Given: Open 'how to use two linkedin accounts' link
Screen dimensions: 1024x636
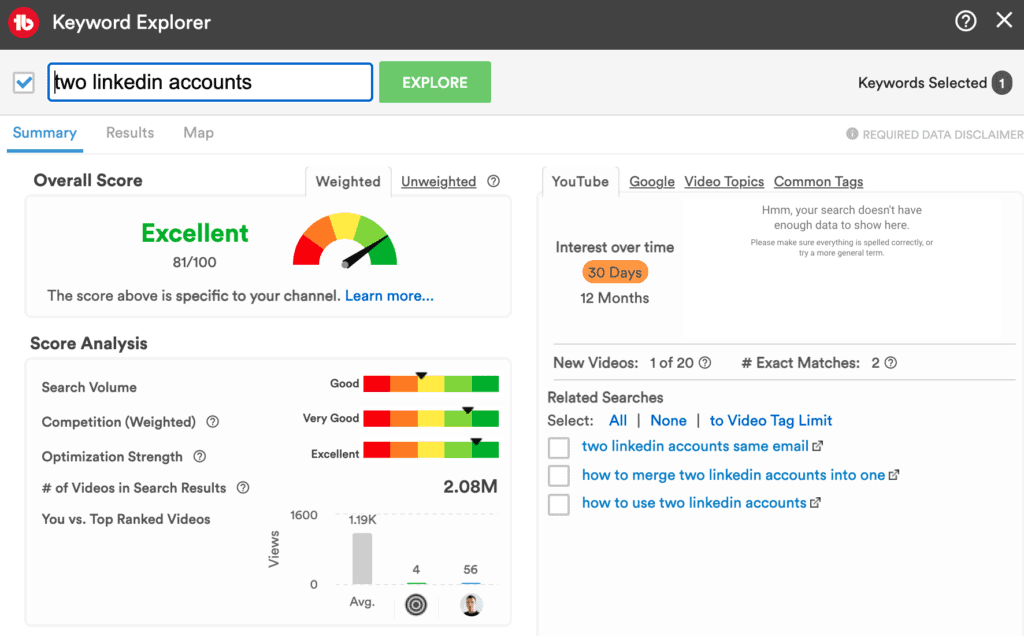Looking at the screenshot, I should (x=694, y=503).
